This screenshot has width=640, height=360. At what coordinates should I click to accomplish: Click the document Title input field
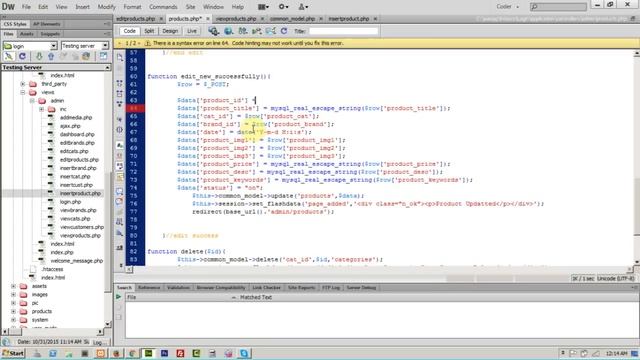coord(344,31)
